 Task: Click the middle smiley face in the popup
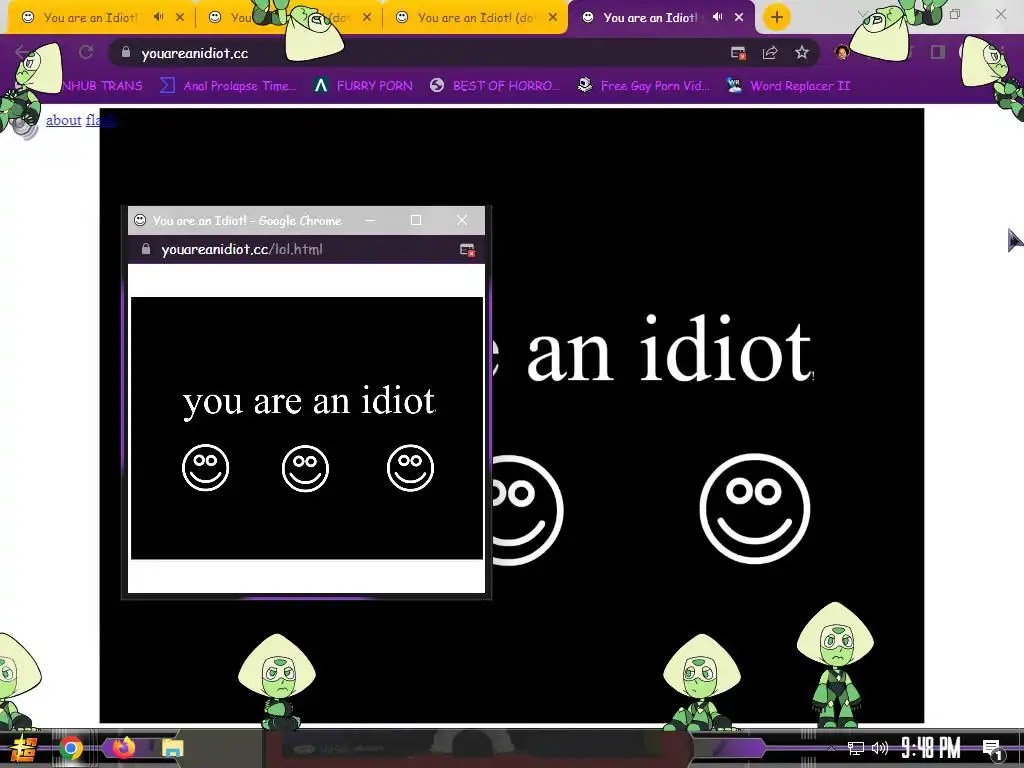pos(305,468)
